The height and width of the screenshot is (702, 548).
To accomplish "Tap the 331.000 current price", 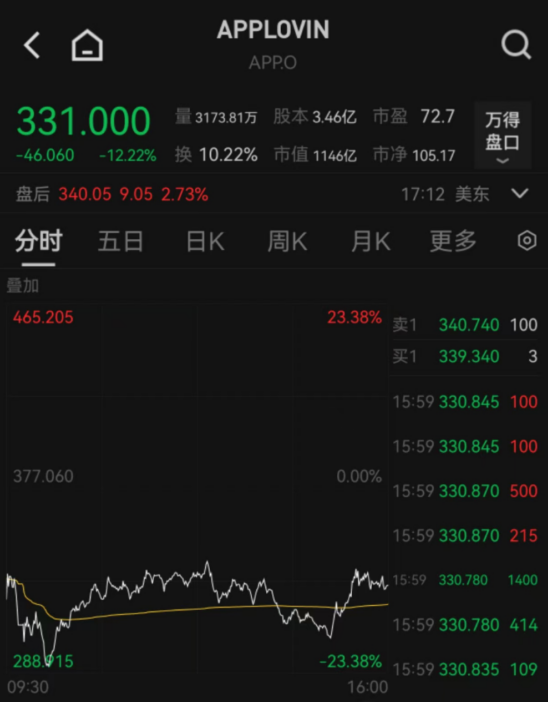I will pos(83,121).
